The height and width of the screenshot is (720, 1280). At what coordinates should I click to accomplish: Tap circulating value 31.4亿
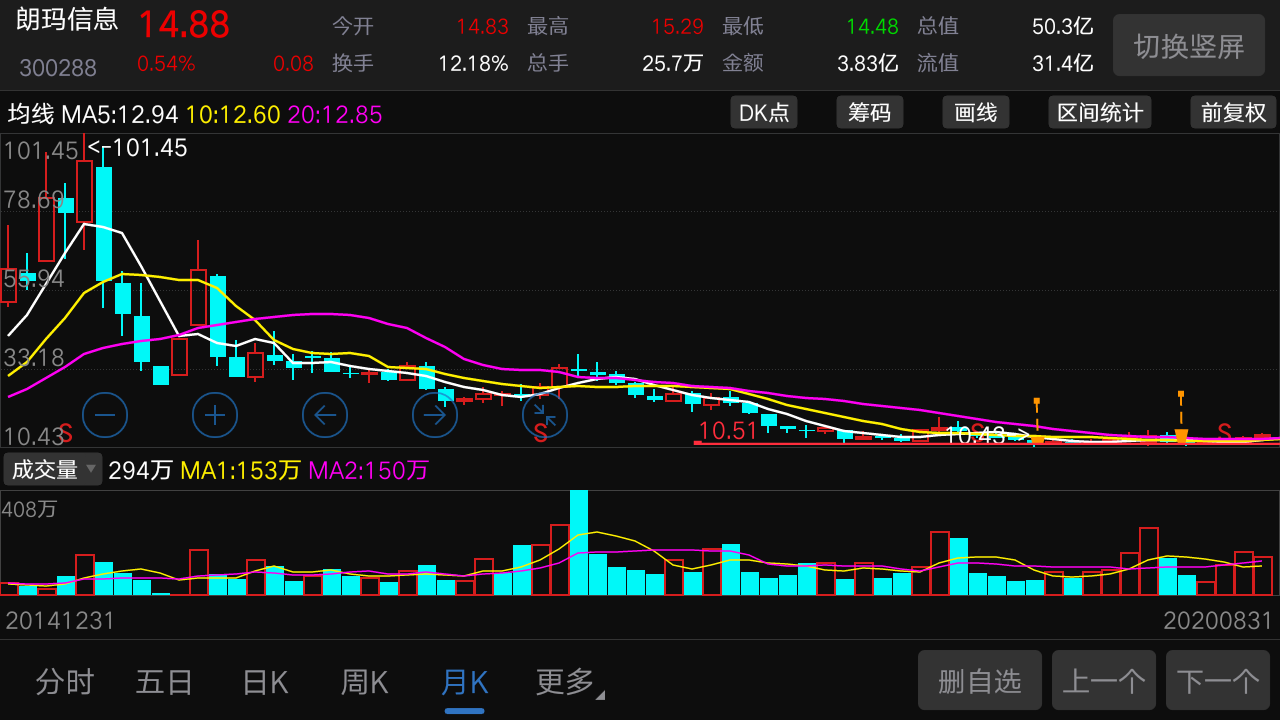point(1062,64)
